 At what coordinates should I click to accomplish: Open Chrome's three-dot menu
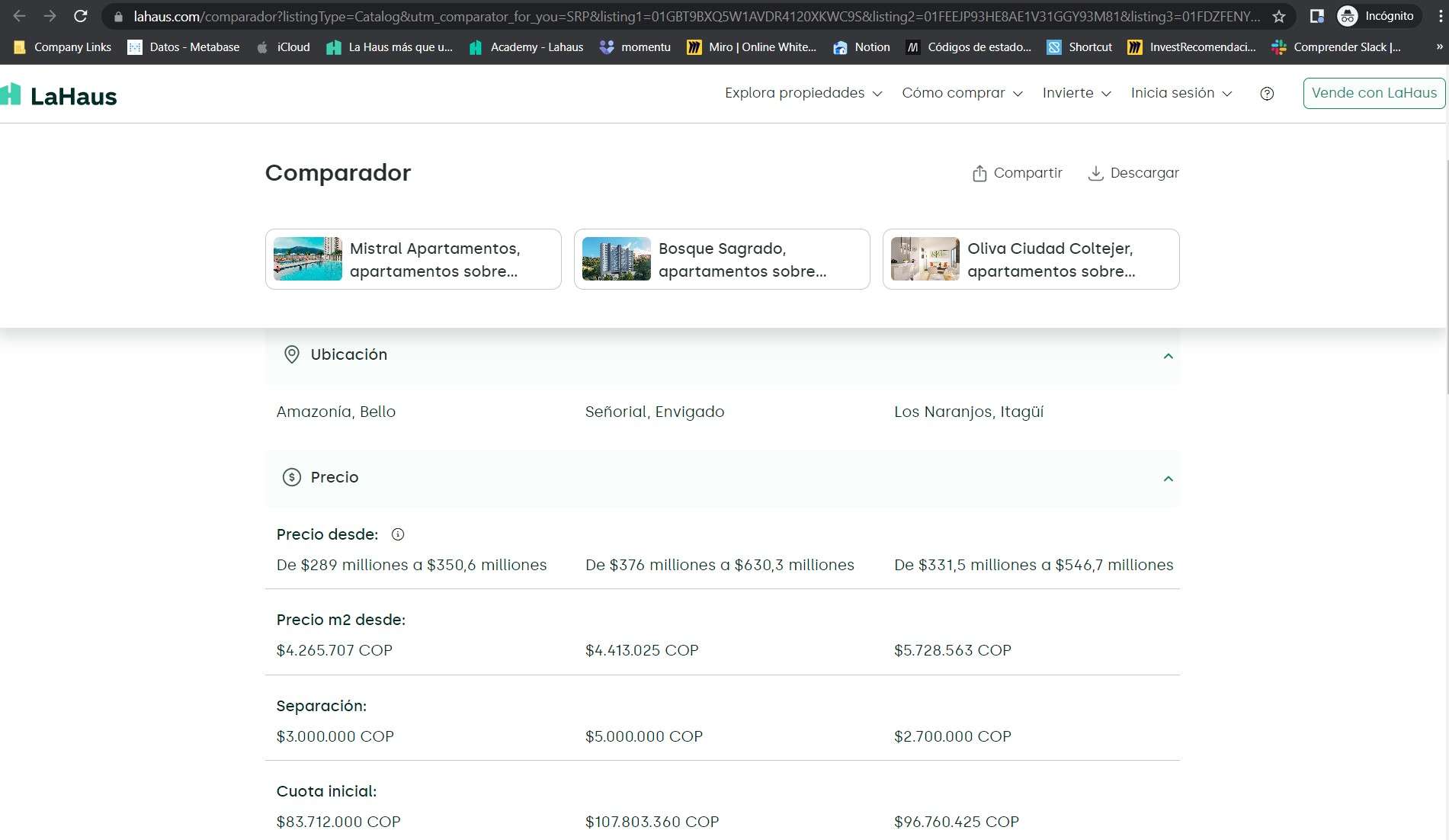click(1440, 16)
